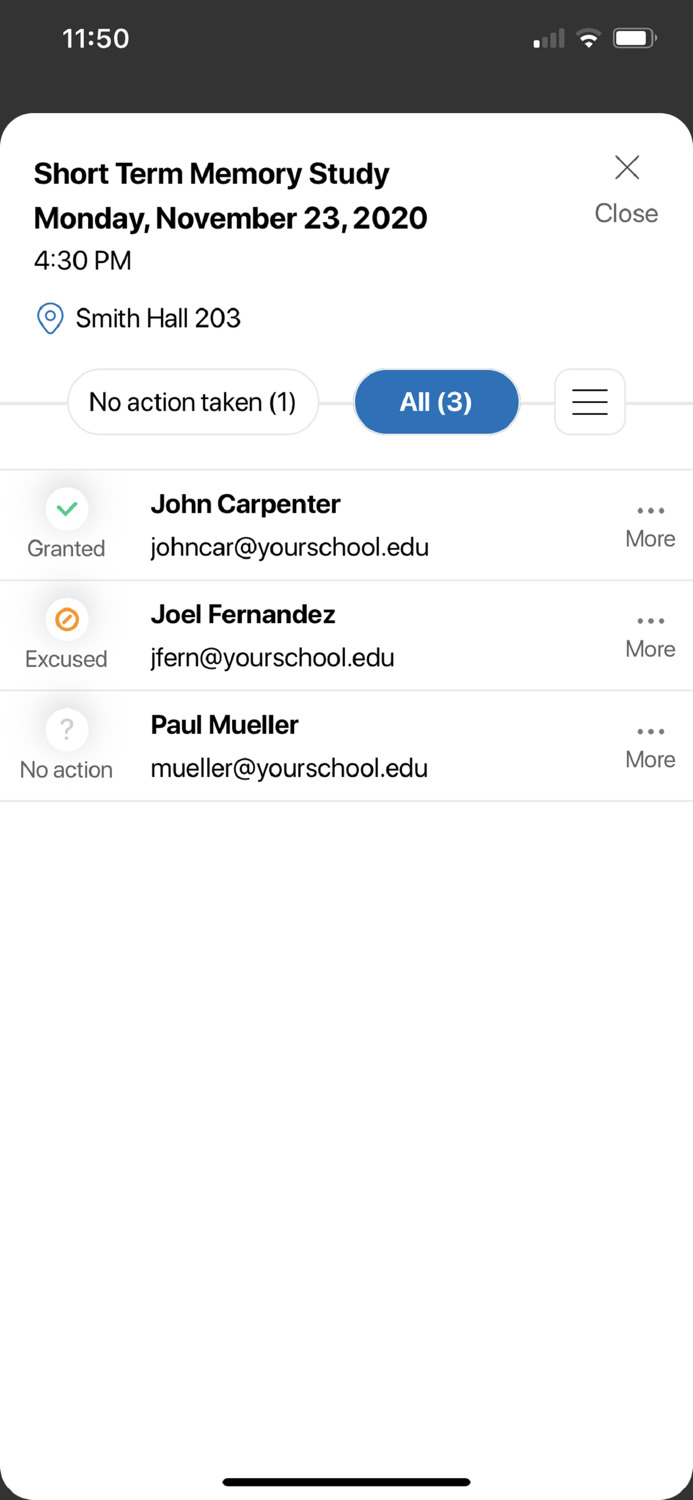Tap email mueller@yourschool.edu

click(289, 768)
